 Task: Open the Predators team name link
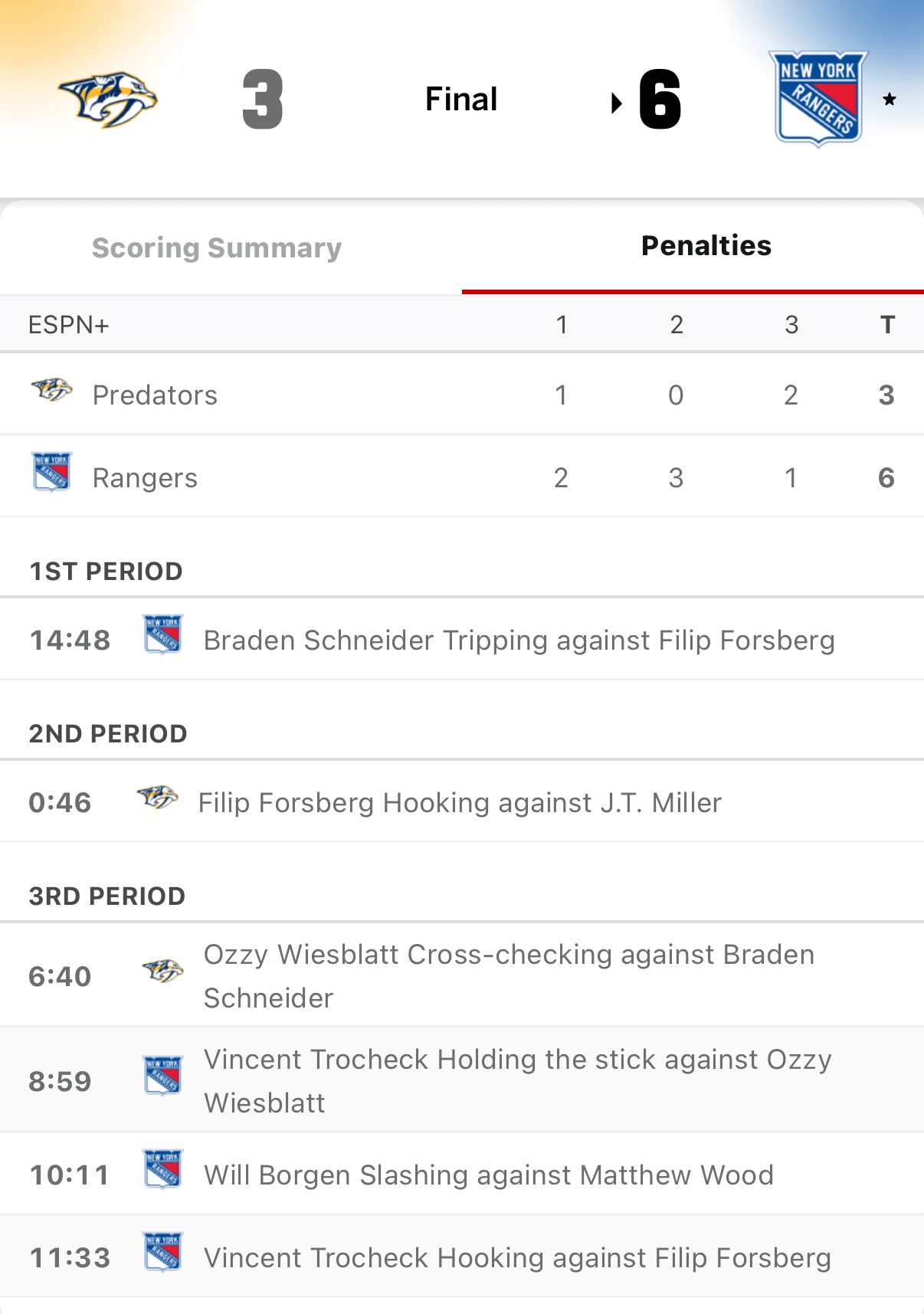[155, 395]
